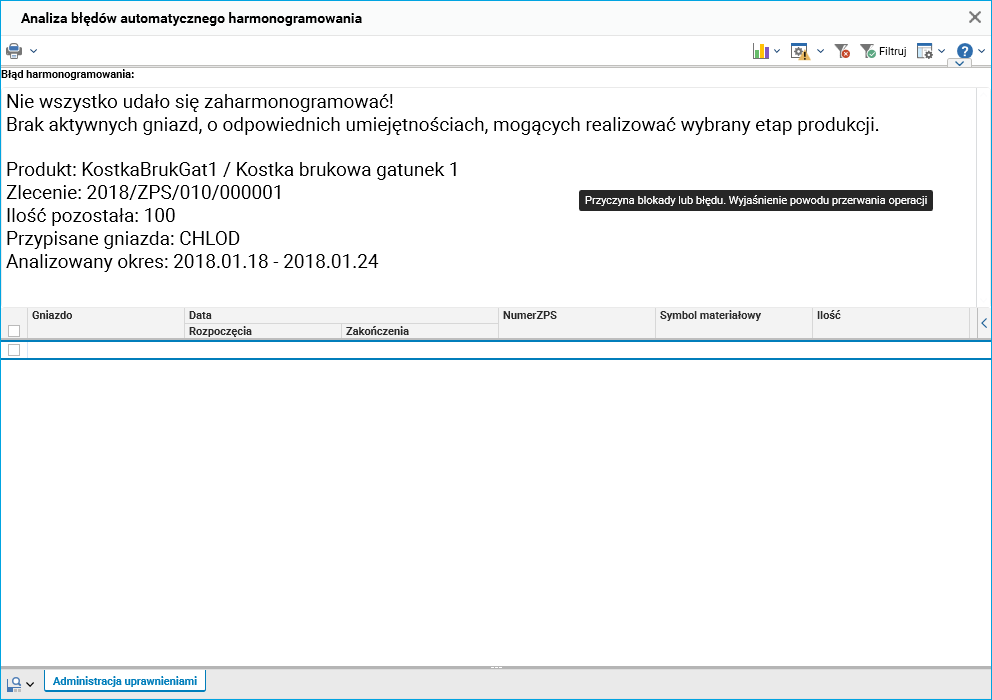Sort by the Ilość column header
Image resolution: width=992 pixels, height=700 pixels.
click(x=890, y=323)
